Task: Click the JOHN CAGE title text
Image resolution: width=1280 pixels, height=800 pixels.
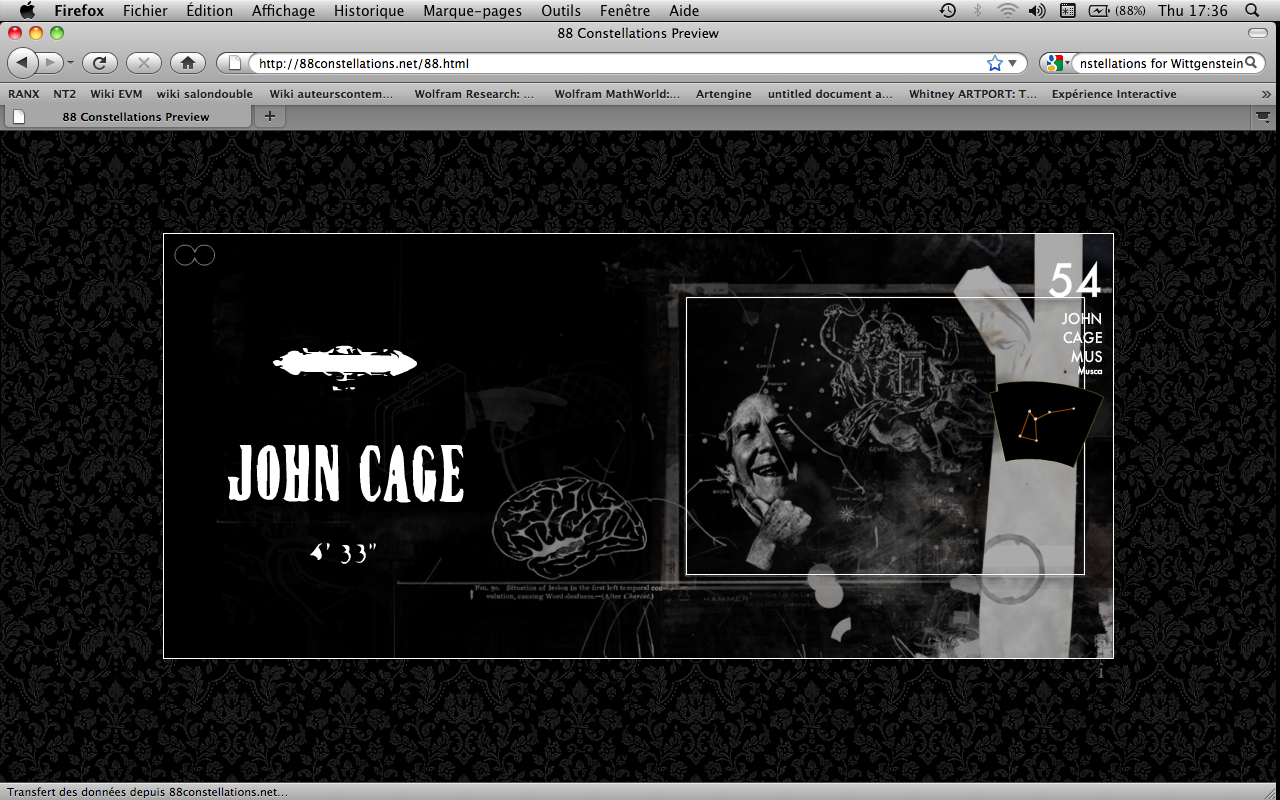Action: click(346, 473)
